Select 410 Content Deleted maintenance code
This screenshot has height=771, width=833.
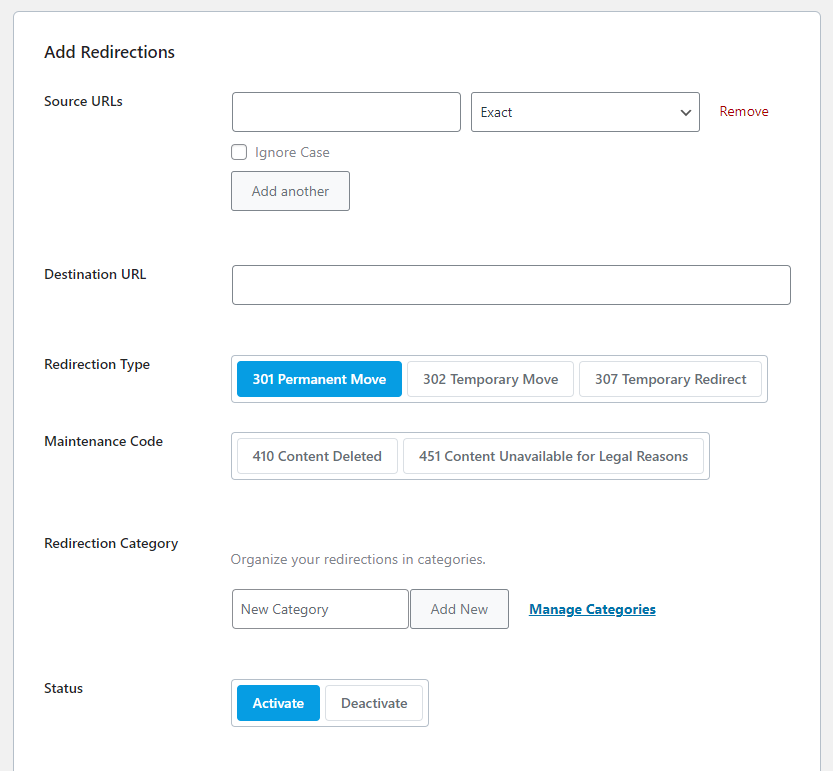(x=317, y=456)
